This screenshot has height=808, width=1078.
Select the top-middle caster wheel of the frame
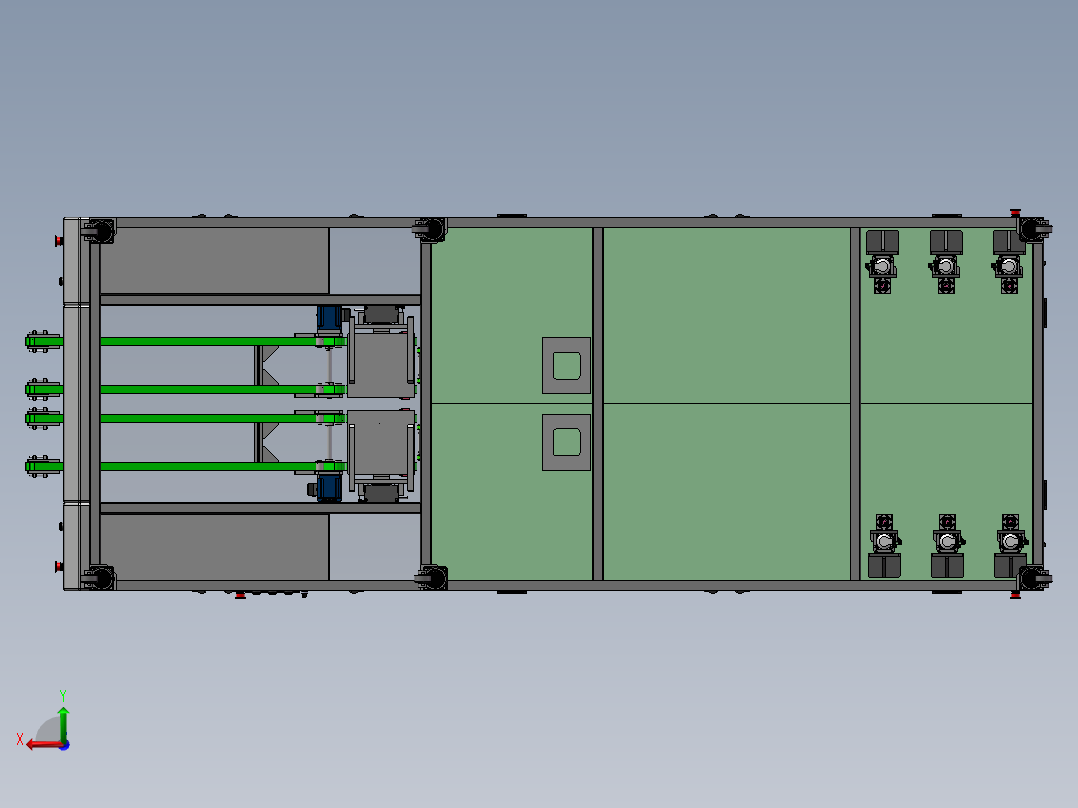[x=431, y=229]
